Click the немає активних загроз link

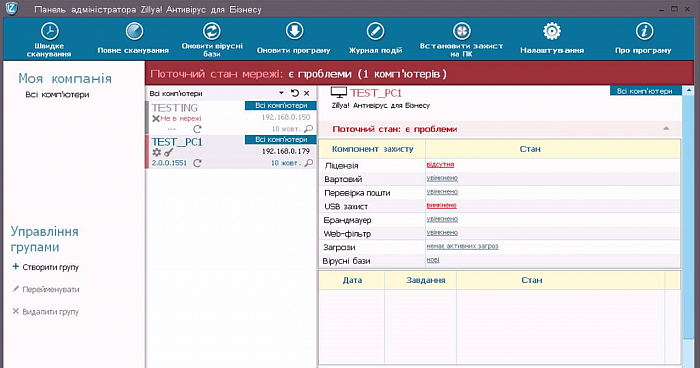[462, 246]
